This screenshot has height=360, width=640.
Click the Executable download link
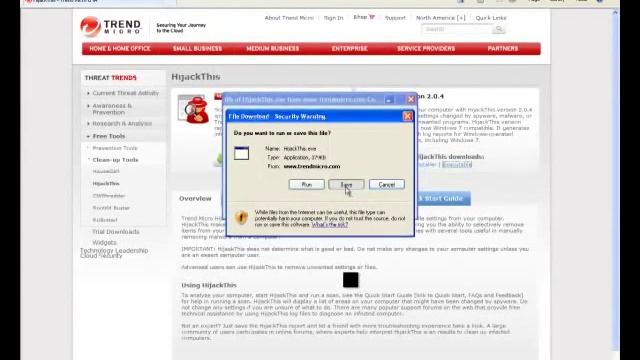[x=457, y=164]
